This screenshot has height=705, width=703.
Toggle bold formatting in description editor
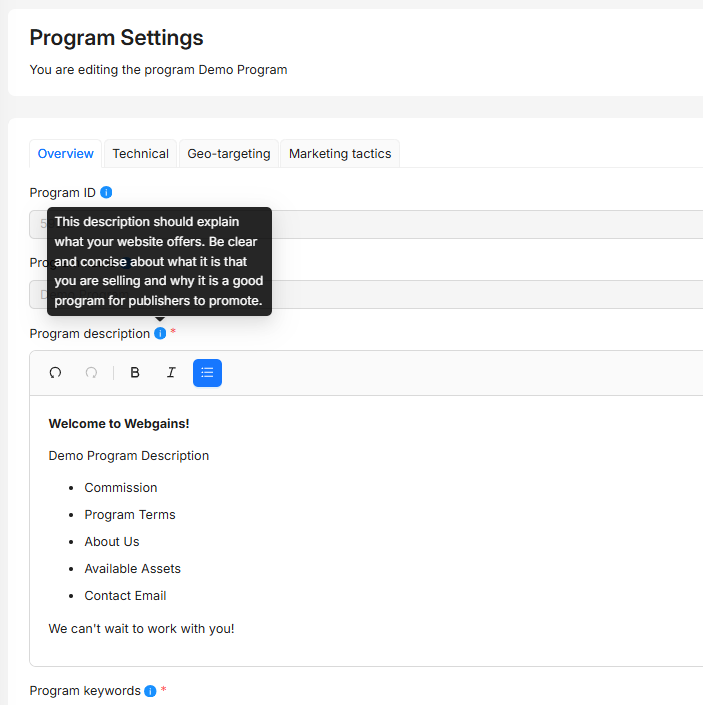[x=135, y=373]
